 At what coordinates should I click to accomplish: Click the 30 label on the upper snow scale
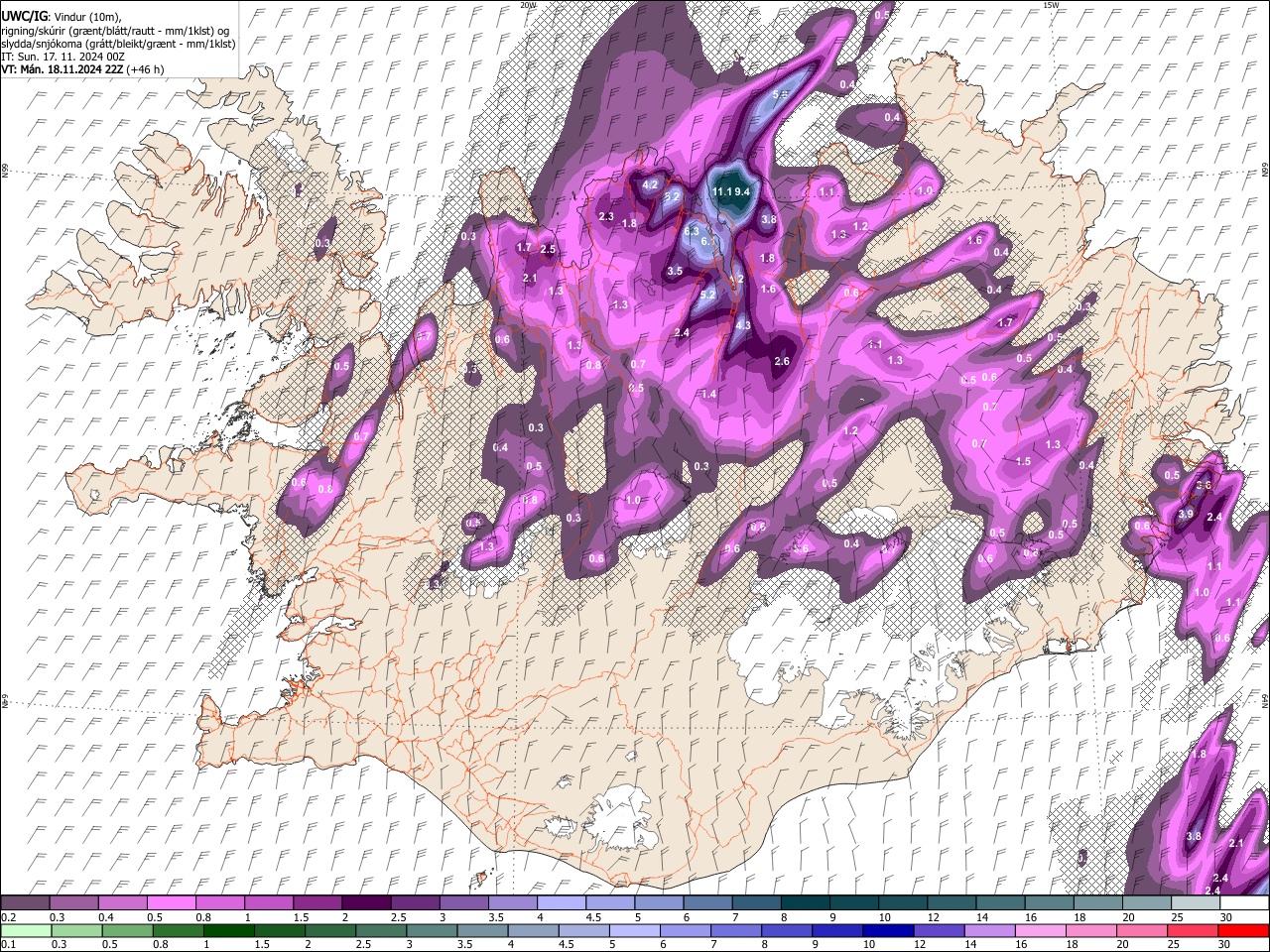(1226, 917)
